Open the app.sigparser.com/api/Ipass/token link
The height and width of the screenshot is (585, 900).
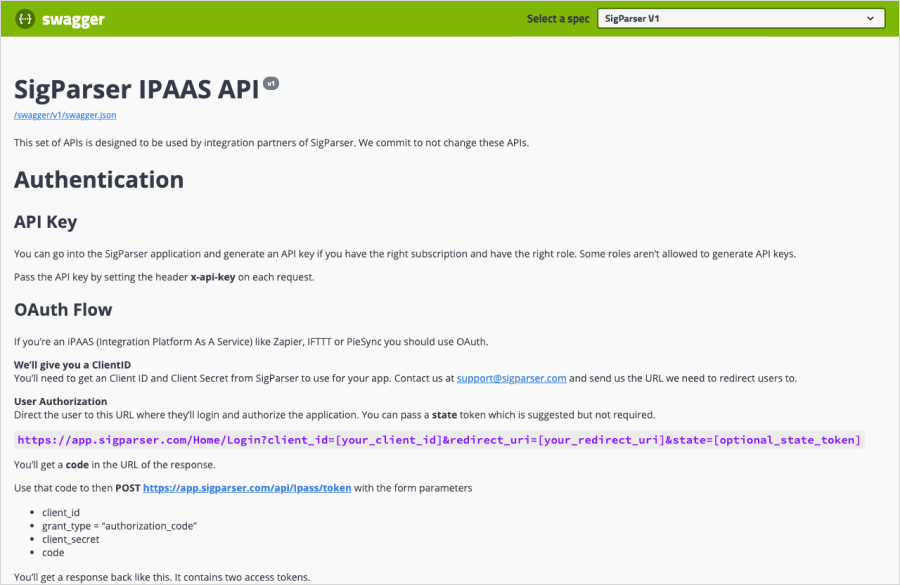(x=247, y=488)
